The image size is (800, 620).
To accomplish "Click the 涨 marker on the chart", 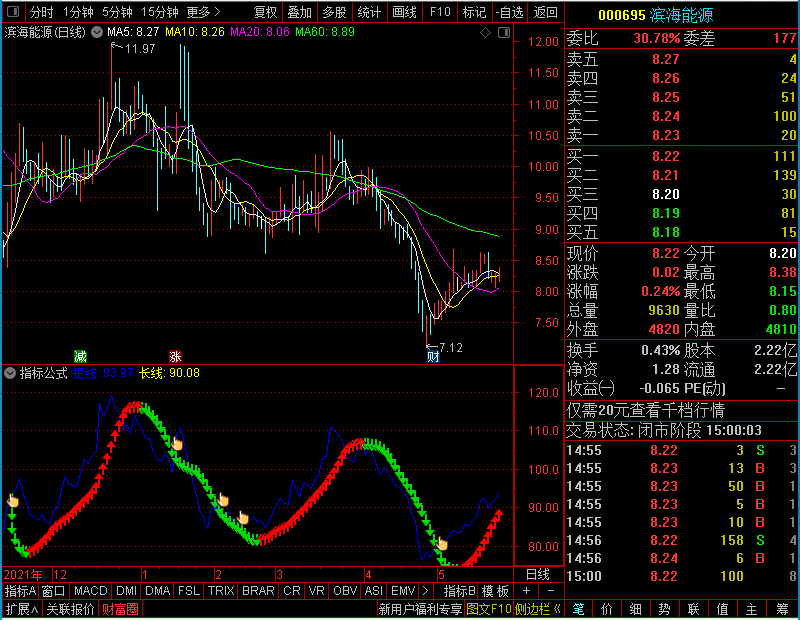I will (x=175, y=356).
